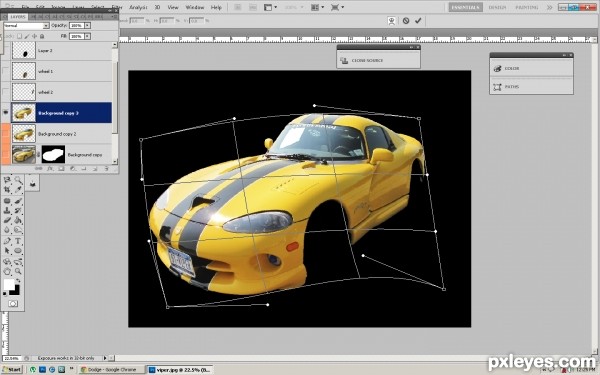Open the zoom level dropdown in application bar
This screenshot has height=375, width=600.
click(x=295, y=7)
